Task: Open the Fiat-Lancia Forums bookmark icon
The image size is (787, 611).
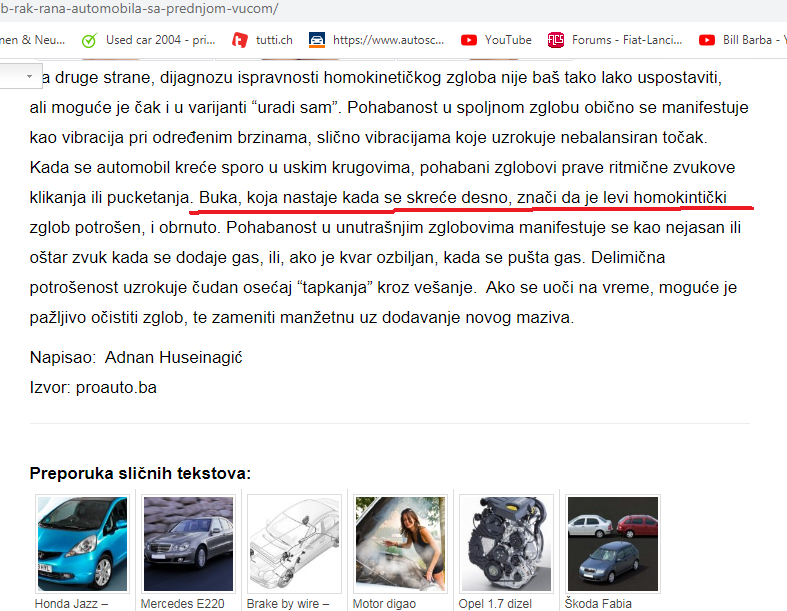Action: 556,40
